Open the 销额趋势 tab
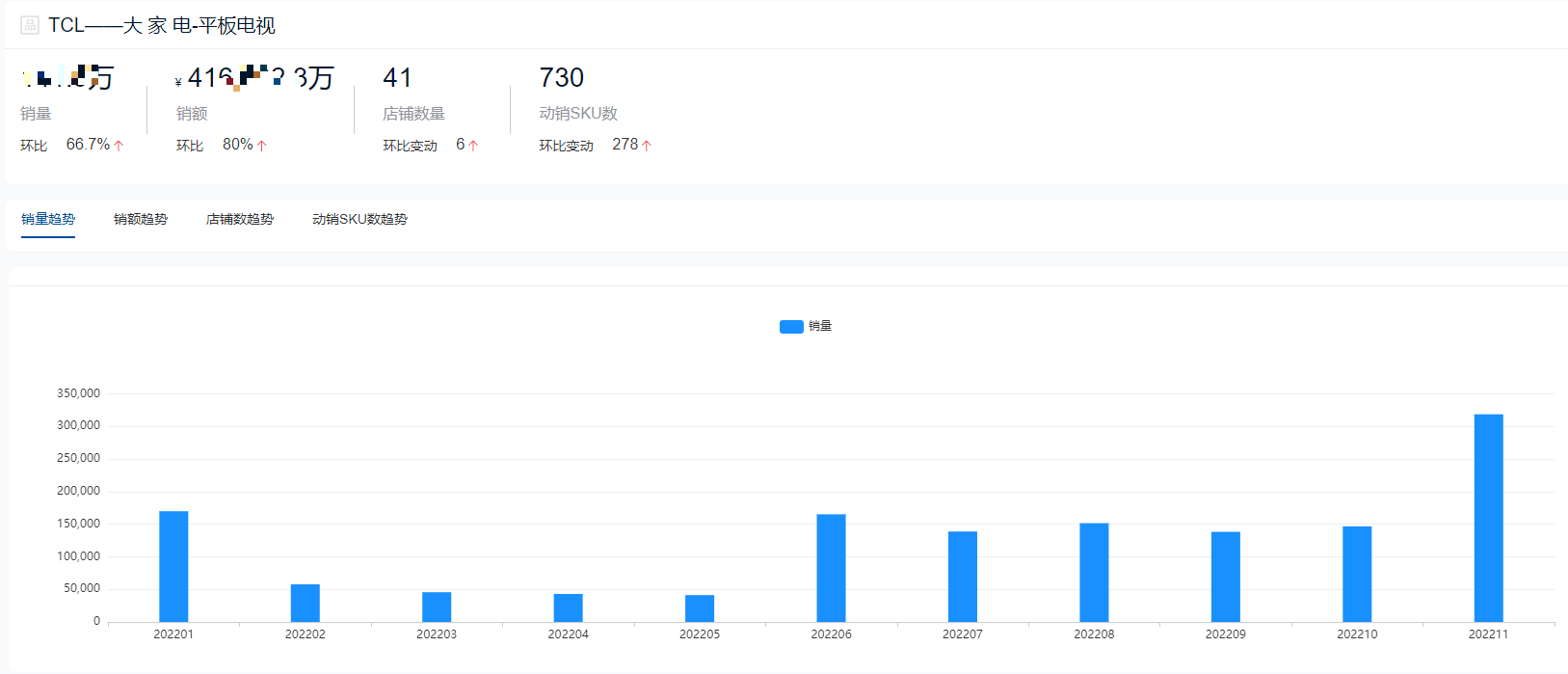The height and width of the screenshot is (674, 1568). pyautogui.click(x=141, y=219)
